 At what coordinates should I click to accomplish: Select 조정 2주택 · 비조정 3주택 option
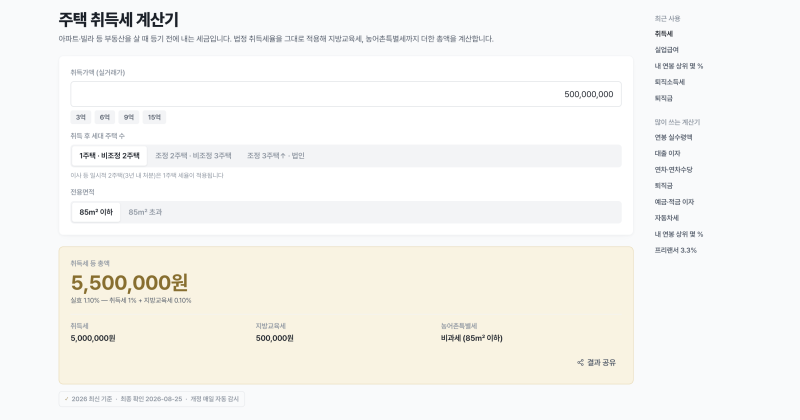[193, 156]
